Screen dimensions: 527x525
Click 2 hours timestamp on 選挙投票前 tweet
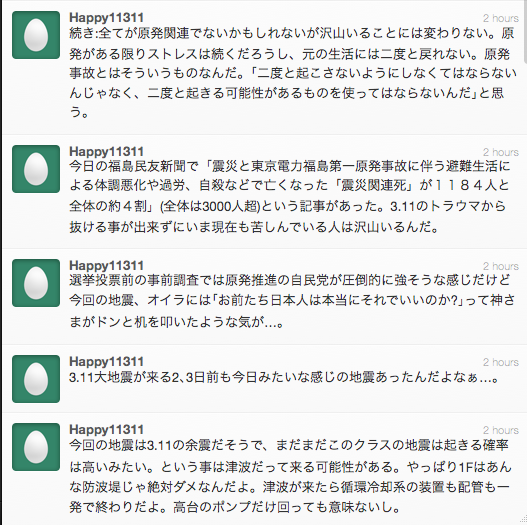coord(501,266)
